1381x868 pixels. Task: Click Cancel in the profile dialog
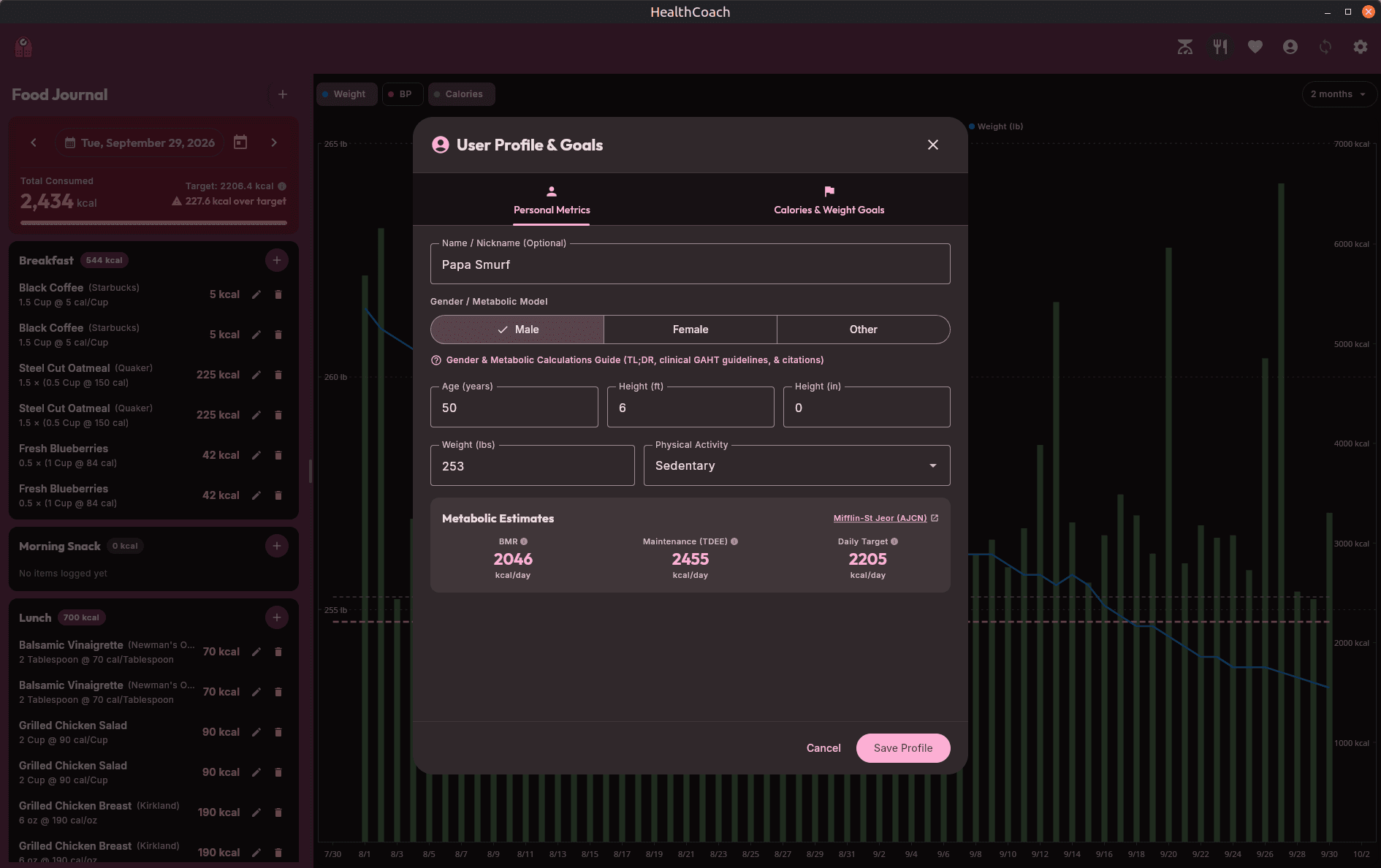point(823,748)
